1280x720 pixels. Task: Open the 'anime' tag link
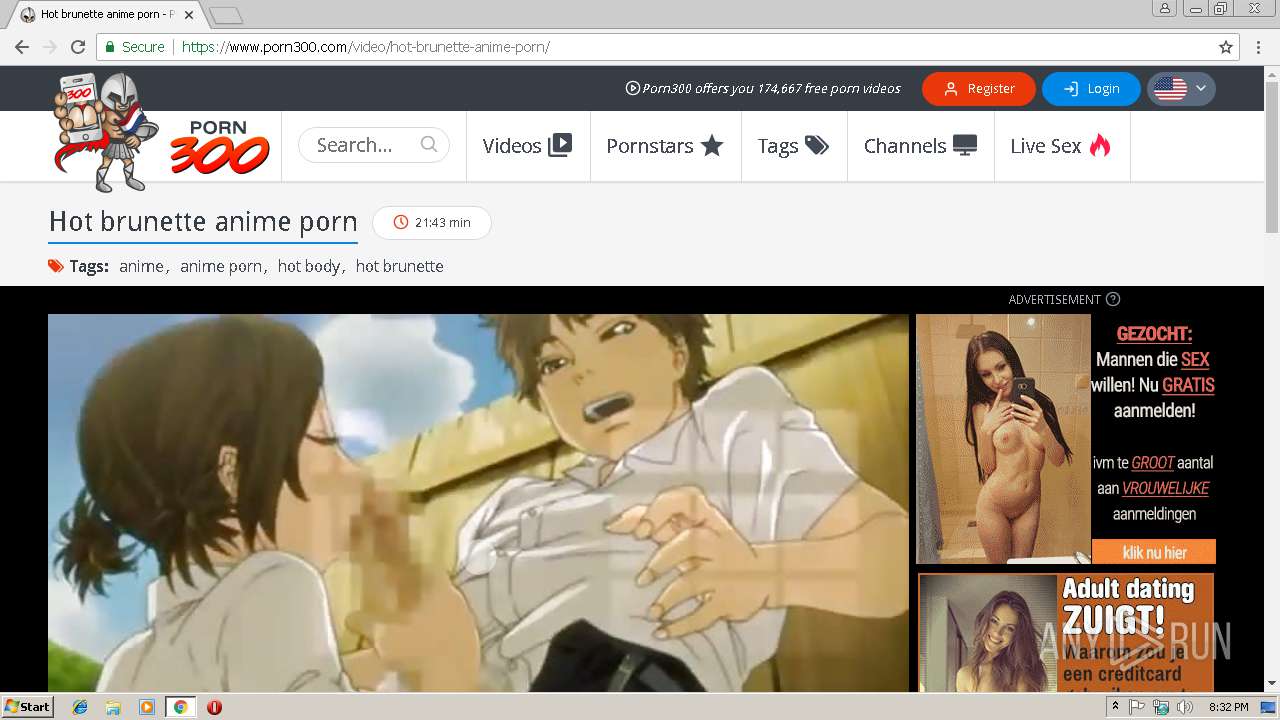[141, 266]
